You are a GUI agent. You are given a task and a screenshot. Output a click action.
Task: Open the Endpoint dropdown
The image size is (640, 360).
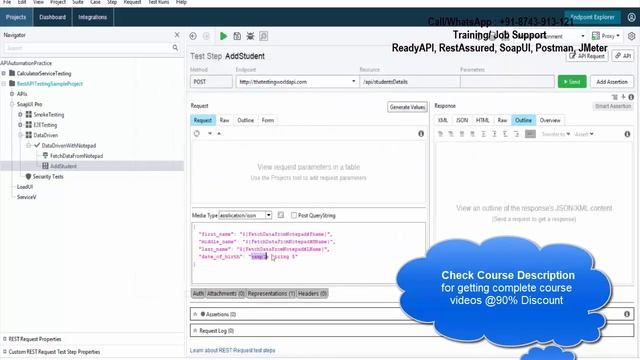tap(353, 82)
